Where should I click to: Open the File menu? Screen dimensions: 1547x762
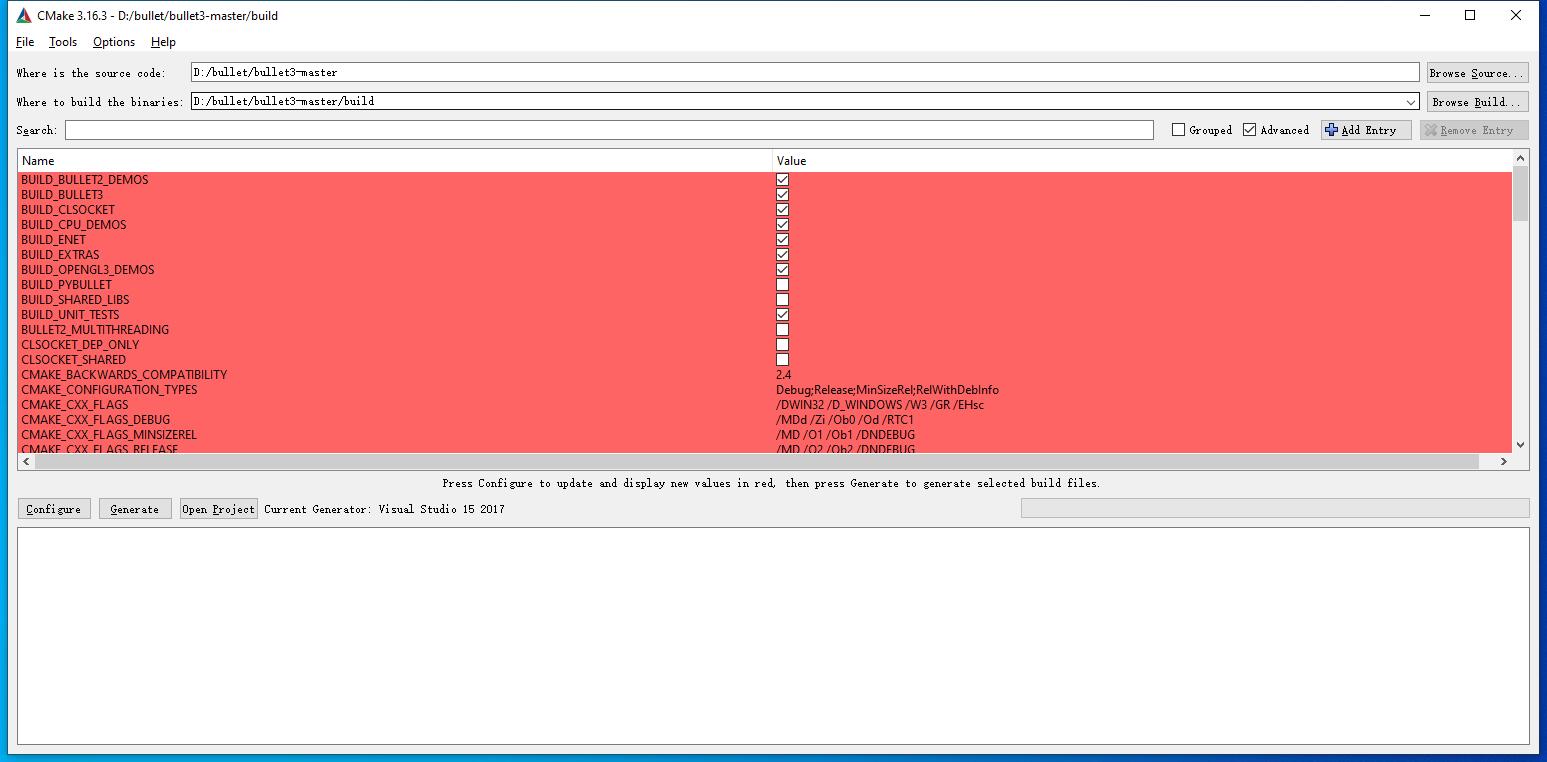pyautogui.click(x=24, y=42)
